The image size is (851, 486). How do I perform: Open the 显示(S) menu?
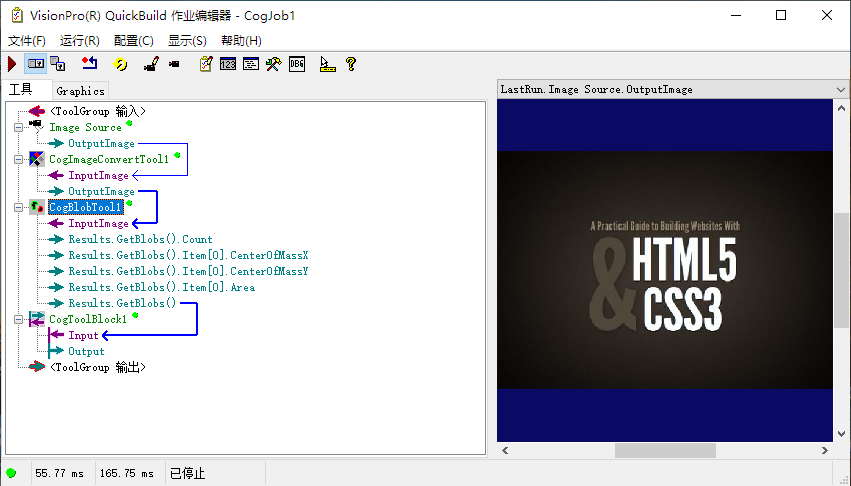(x=187, y=41)
